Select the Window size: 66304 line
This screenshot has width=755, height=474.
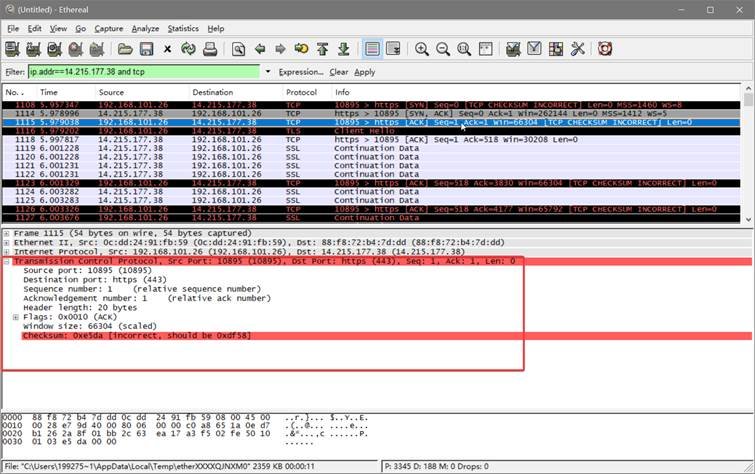coord(90,326)
